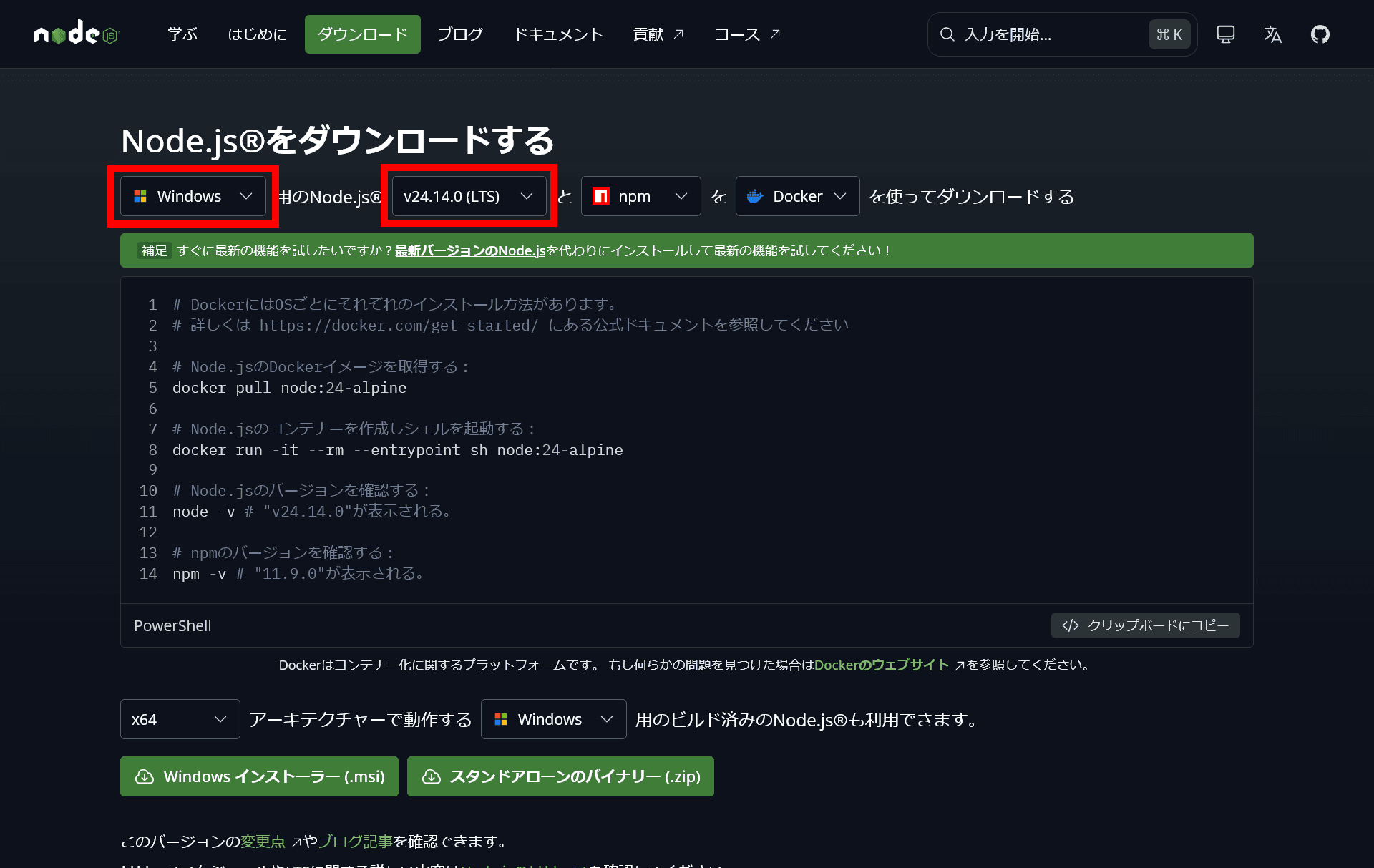Focus the 入力を開始 search field
This screenshot has width=1374, height=868.
[x=1062, y=34]
